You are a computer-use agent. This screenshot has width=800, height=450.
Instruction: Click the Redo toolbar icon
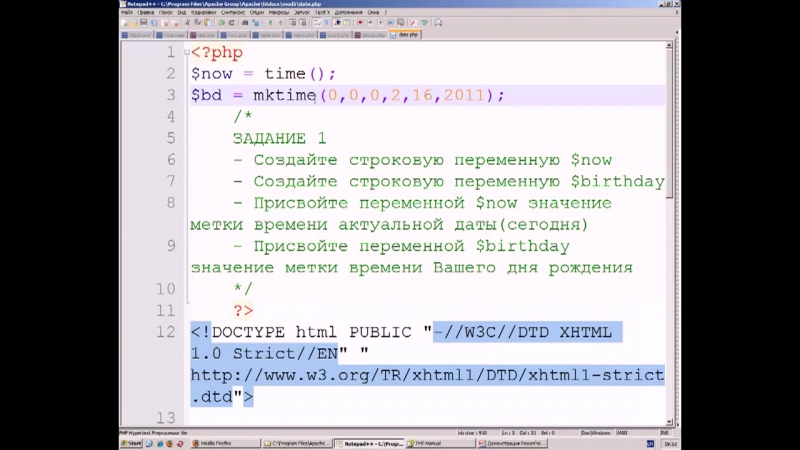click(x=233, y=22)
